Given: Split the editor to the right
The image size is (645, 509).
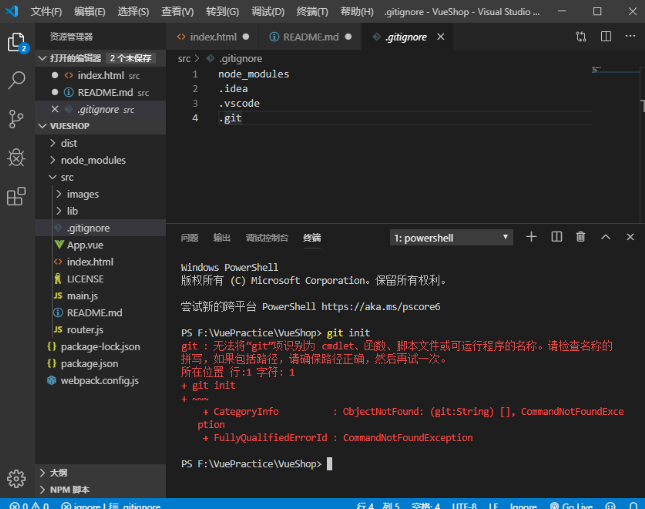Looking at the screenshot, I should [x=606, y=36].
